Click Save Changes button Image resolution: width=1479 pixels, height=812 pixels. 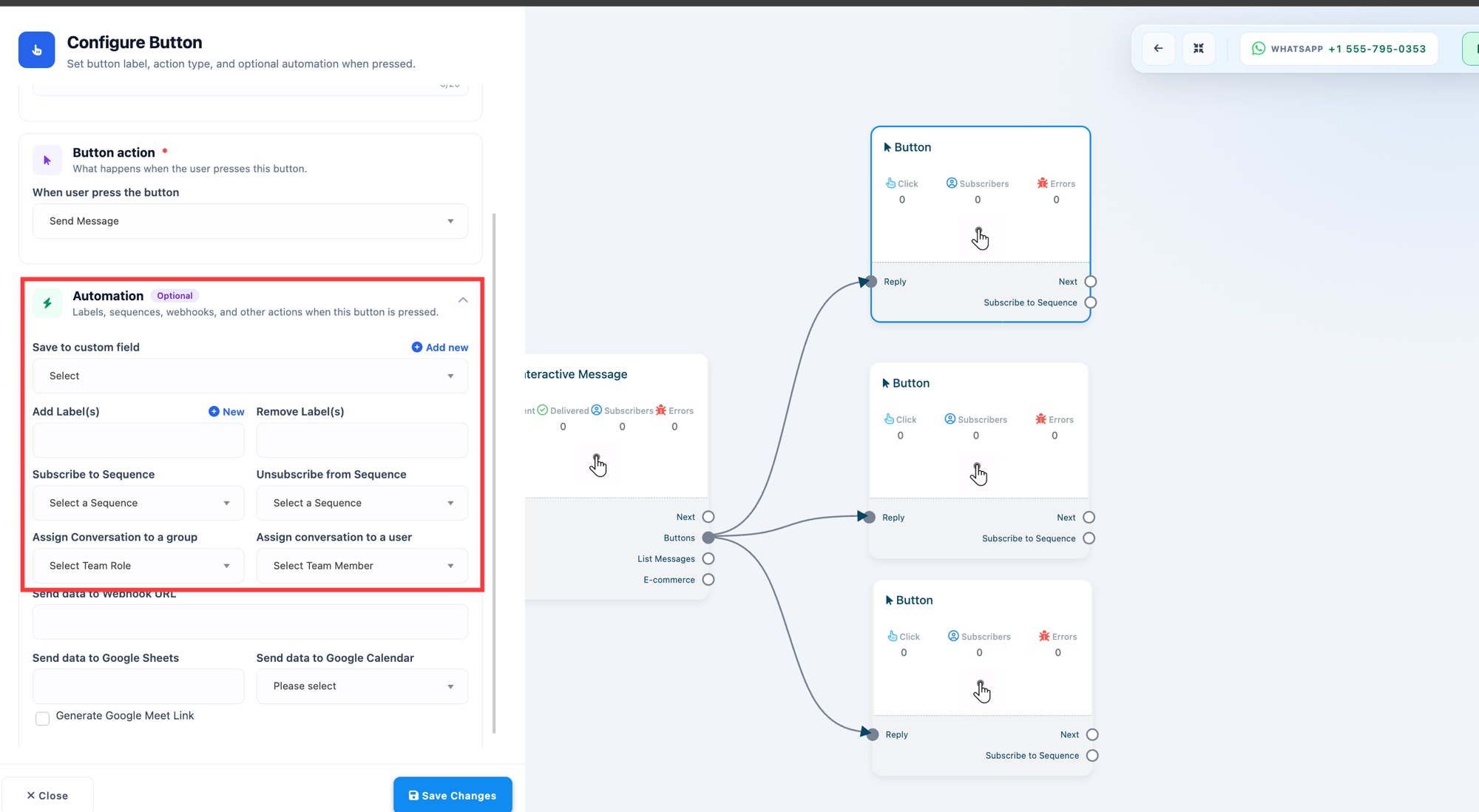453,795
